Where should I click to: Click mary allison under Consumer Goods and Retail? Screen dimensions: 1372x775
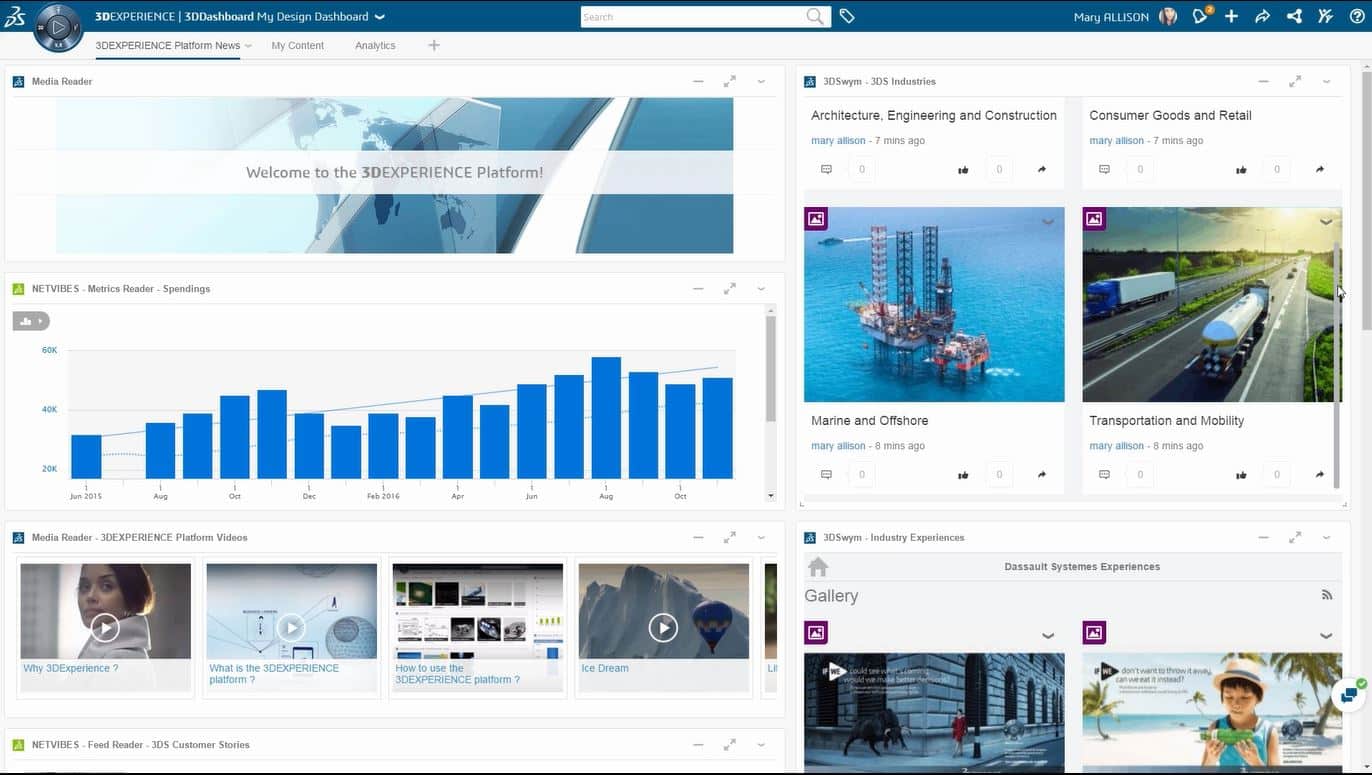coord(1116,141)
